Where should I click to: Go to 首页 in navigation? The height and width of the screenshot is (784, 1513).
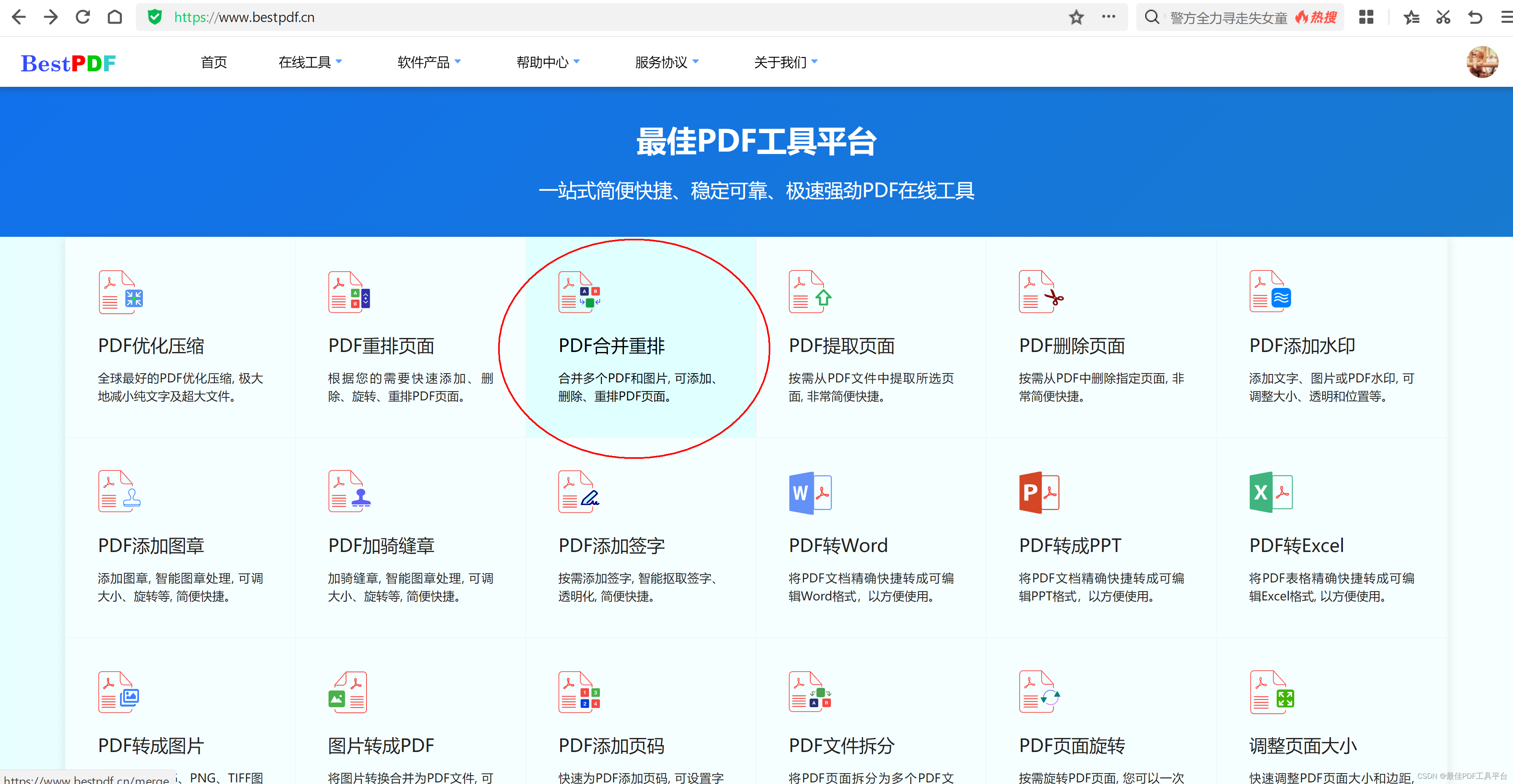214,62
